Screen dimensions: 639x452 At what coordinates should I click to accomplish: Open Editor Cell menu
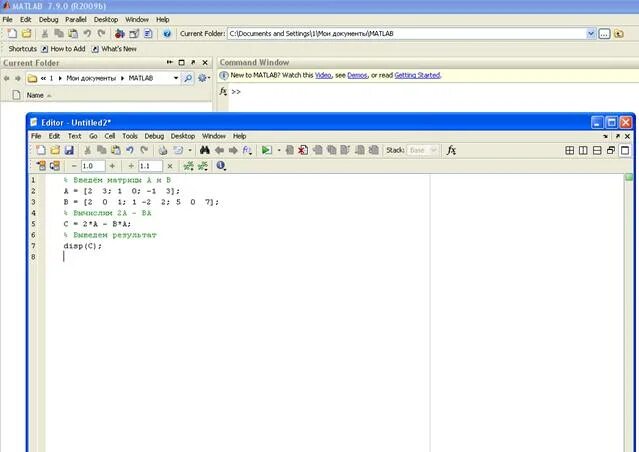pos(110,136)
